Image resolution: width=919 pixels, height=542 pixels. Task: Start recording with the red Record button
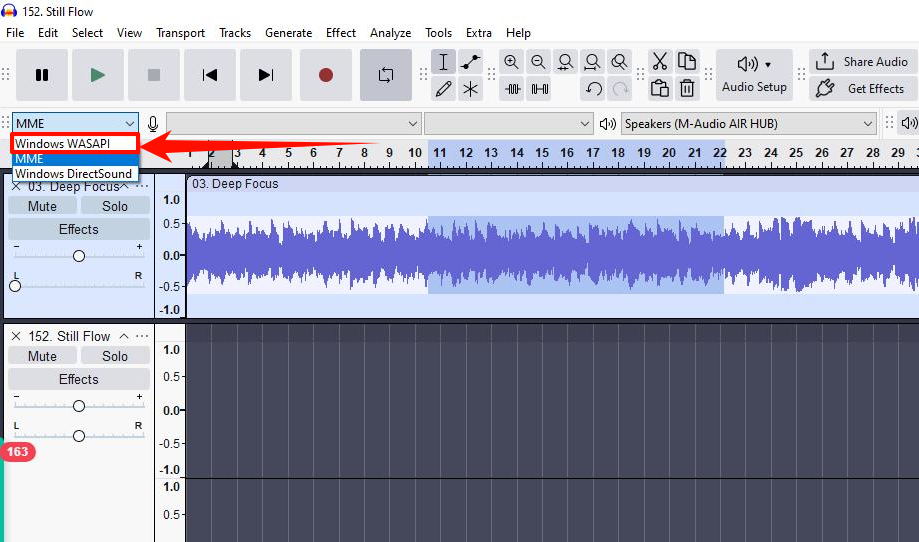click(x=326, y=75)
